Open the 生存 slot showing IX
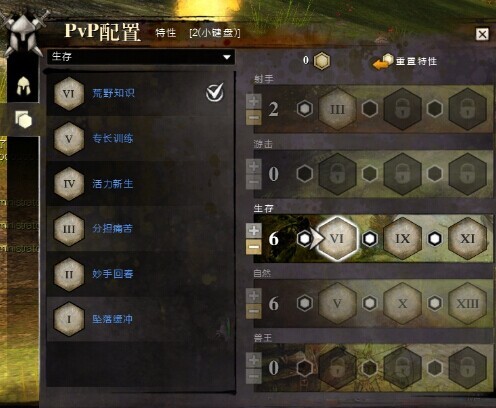496x408 pixels. point(402,239)
